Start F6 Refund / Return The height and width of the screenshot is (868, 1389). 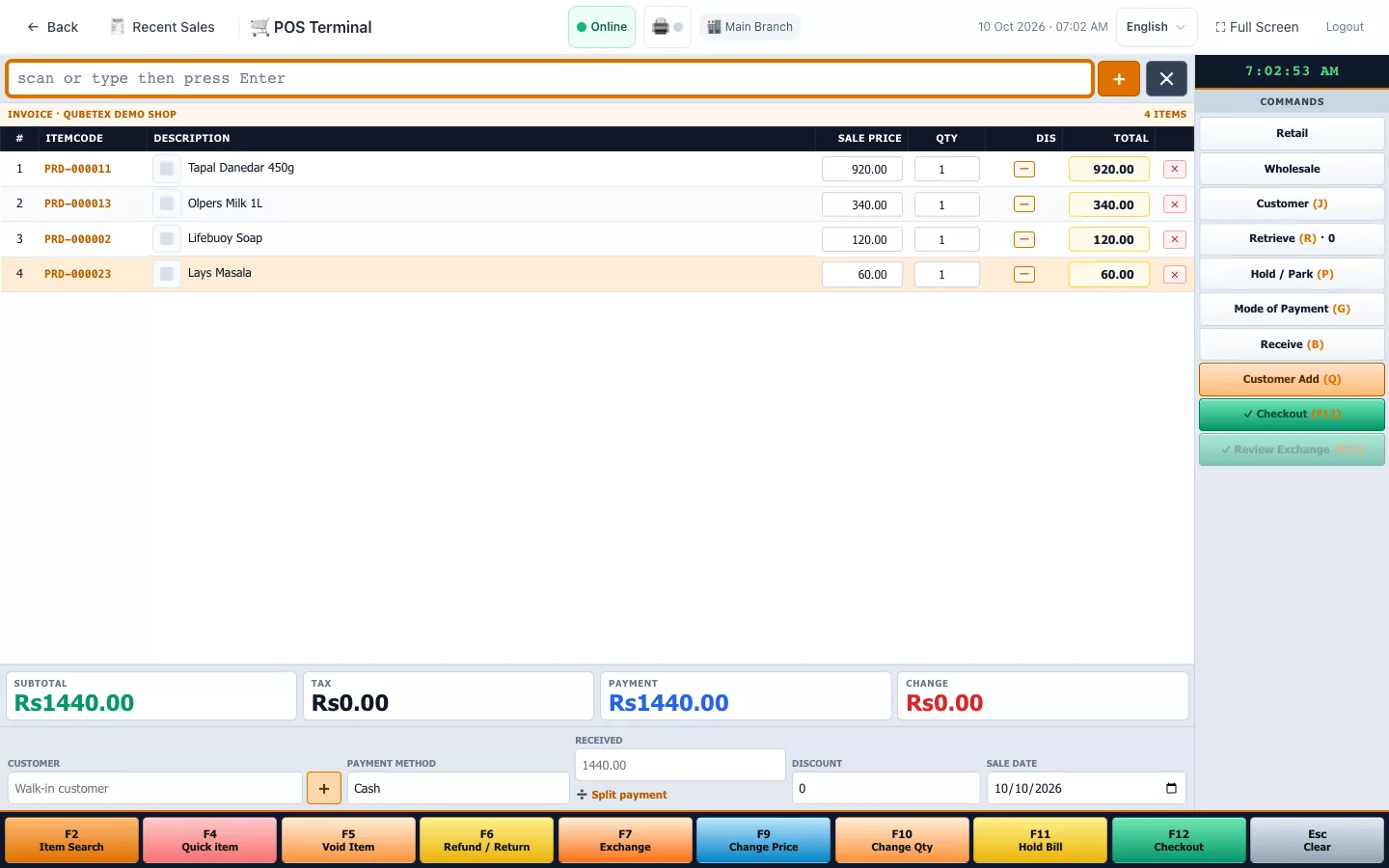tap(487, 840)
